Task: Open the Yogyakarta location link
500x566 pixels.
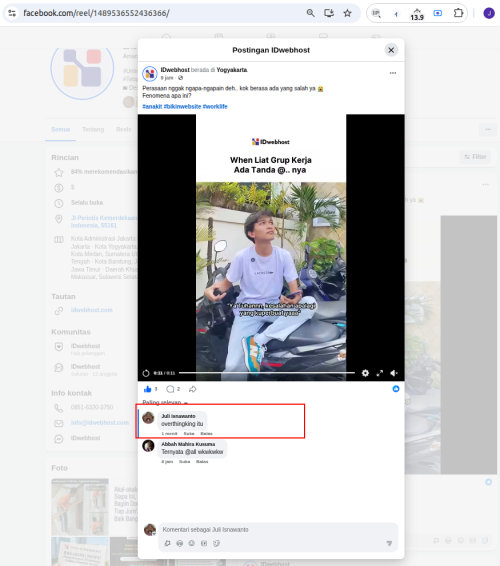Action: pos(232,70)
